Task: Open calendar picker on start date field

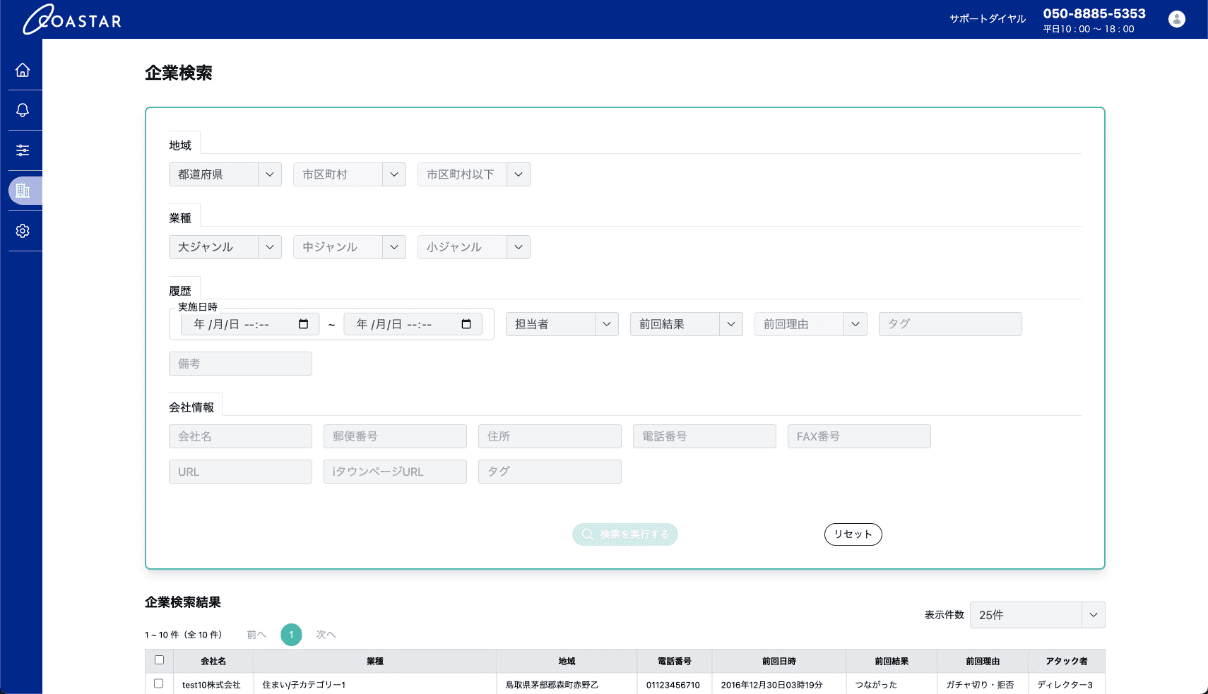Action: coord(304,324)
